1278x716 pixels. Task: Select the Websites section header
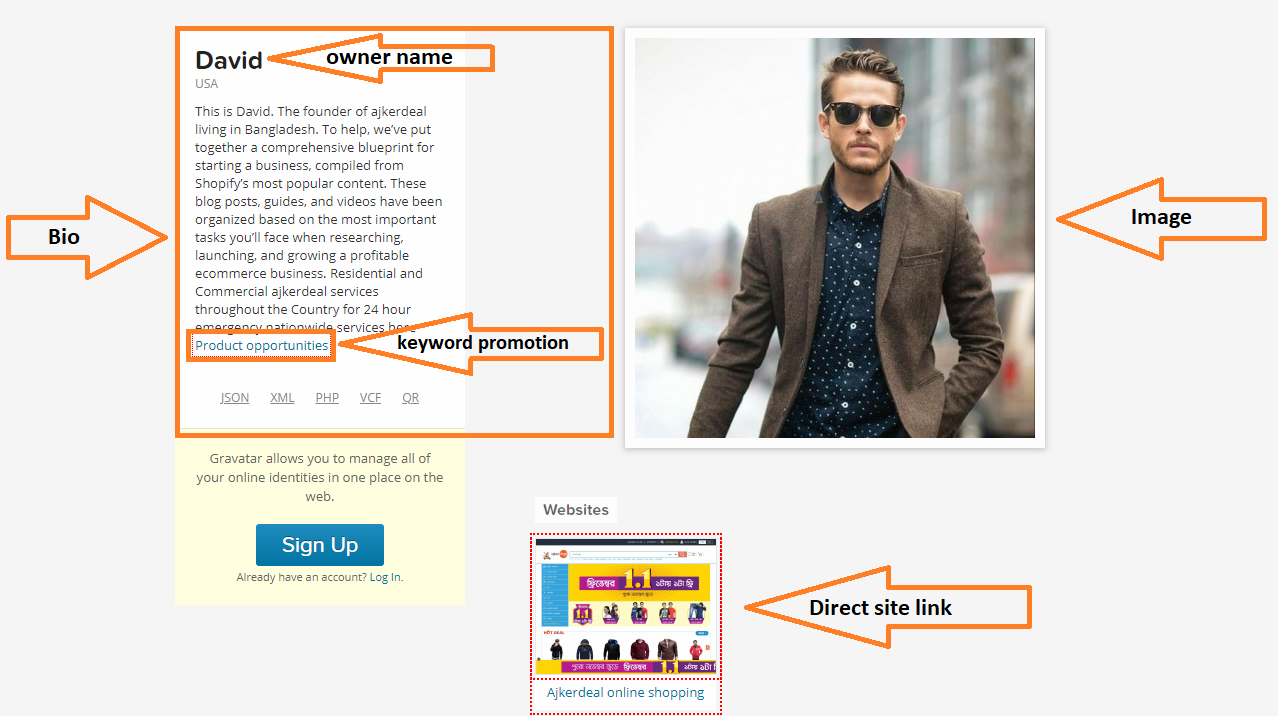pyautogui.click(x=575, y=509)
